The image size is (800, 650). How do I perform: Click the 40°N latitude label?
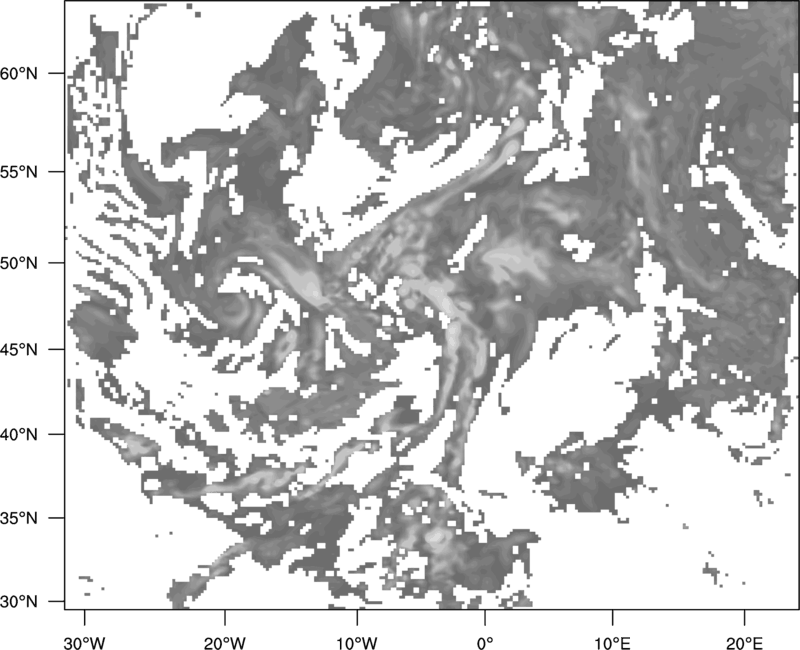(x=19, y=435)
